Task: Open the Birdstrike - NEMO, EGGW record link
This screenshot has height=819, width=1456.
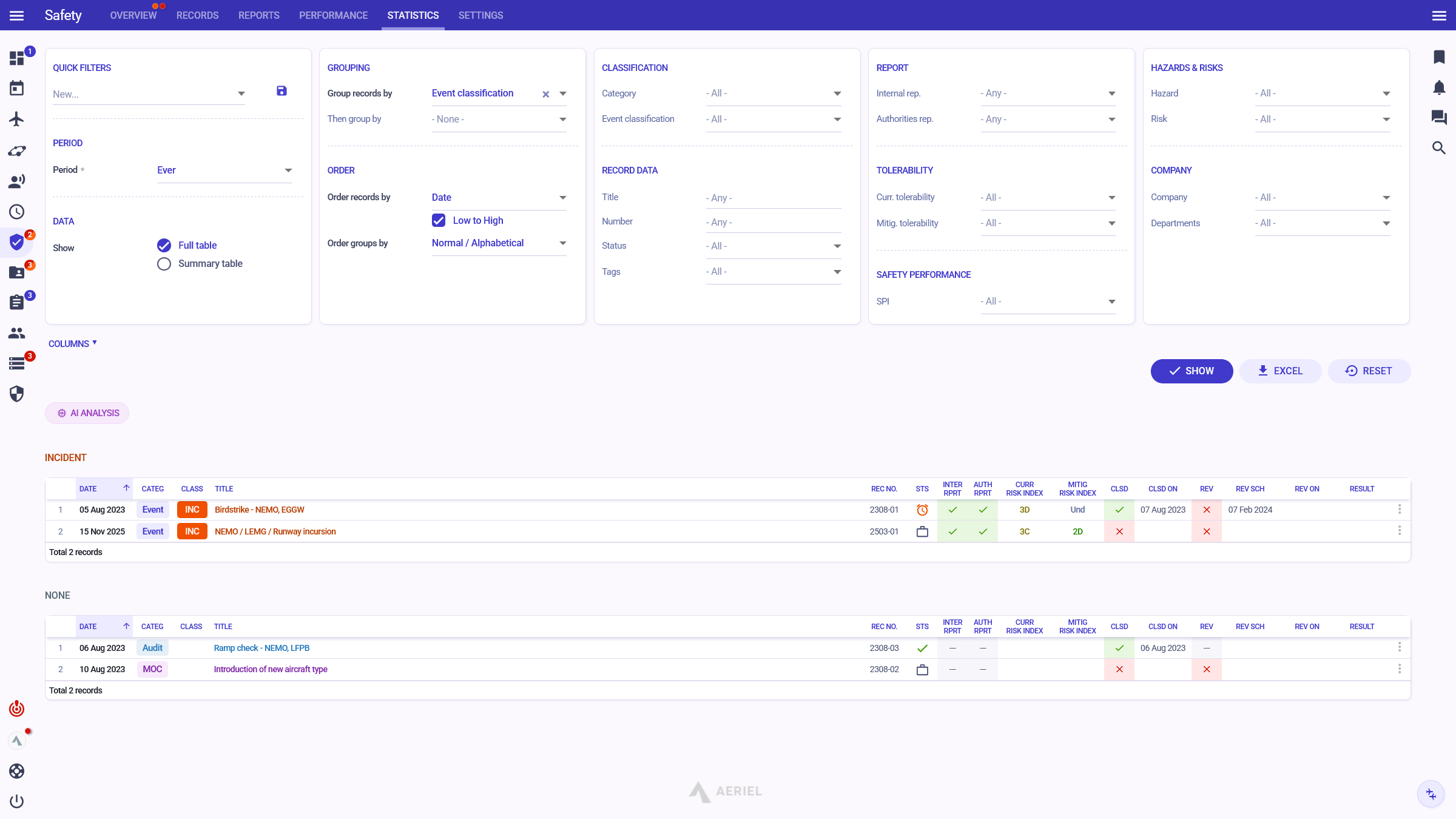Action: click(259, 510)
